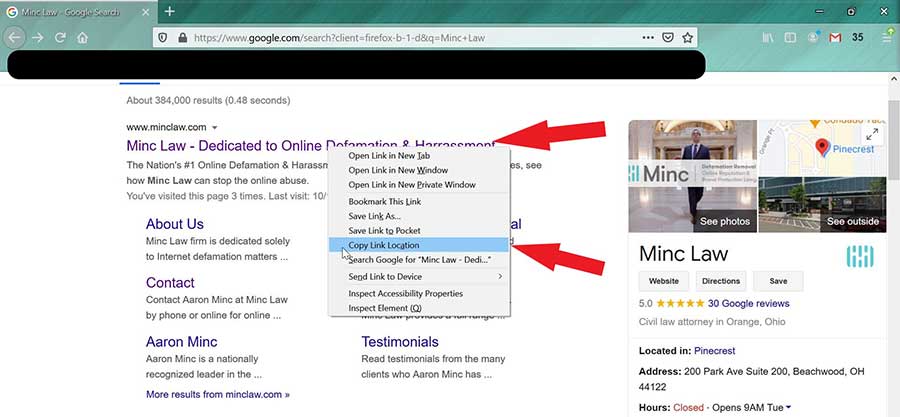Click More results from minclaw.com

coord(218,395)
